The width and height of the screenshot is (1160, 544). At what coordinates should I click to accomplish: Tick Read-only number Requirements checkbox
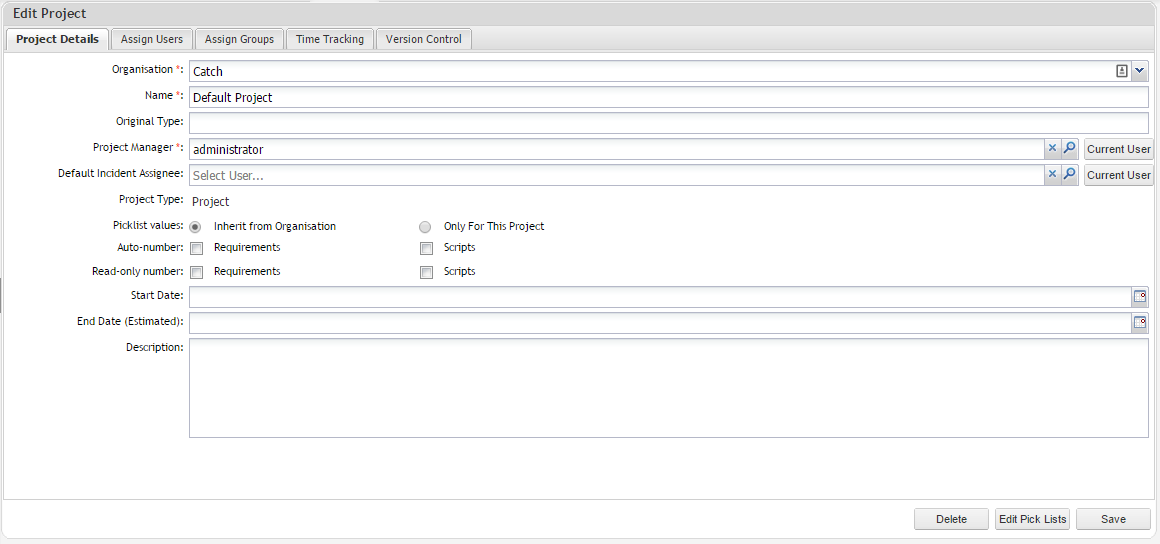197,272
